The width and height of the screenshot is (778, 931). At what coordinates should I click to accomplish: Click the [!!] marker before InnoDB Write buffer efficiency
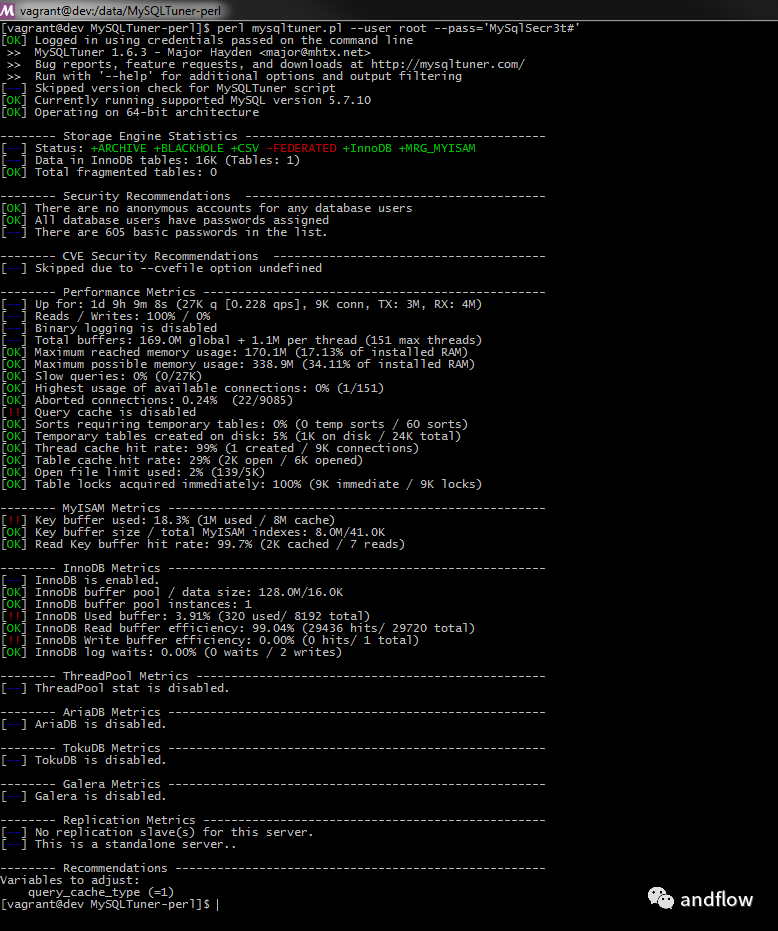(14, 640)
